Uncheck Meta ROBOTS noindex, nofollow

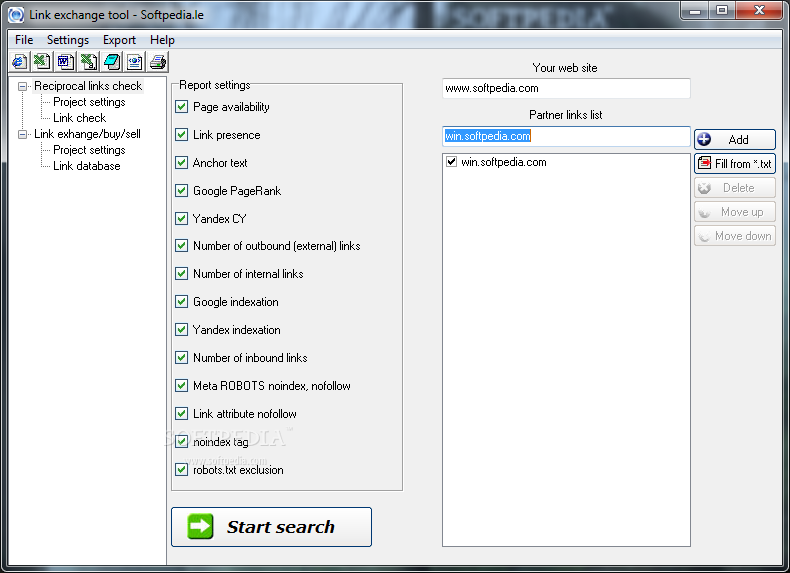(181, 386)
